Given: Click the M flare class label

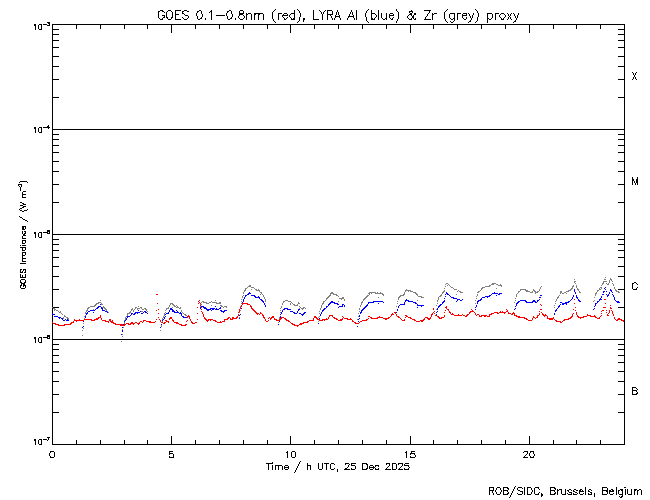Looking at the screenshot, I should [634, 182].
